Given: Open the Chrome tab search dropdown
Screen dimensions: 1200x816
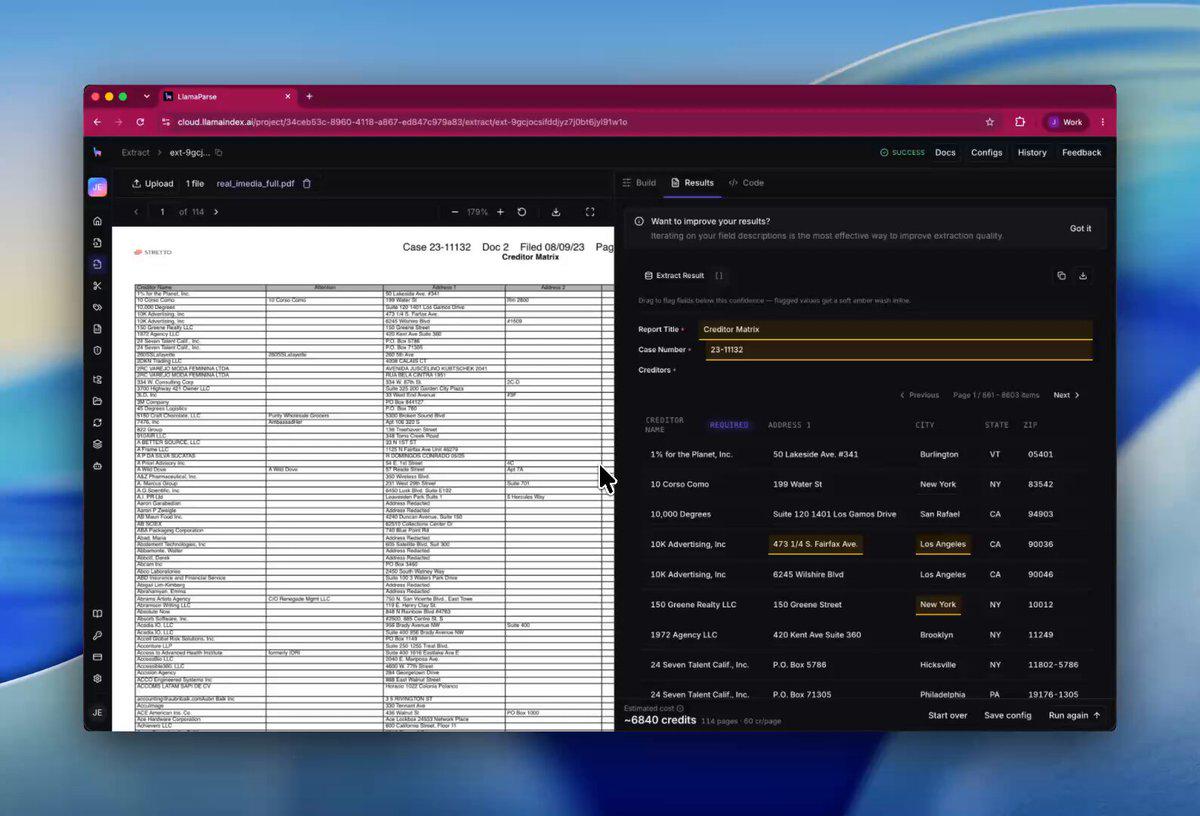Looking at the screenshot, I should tap(147, 97).
